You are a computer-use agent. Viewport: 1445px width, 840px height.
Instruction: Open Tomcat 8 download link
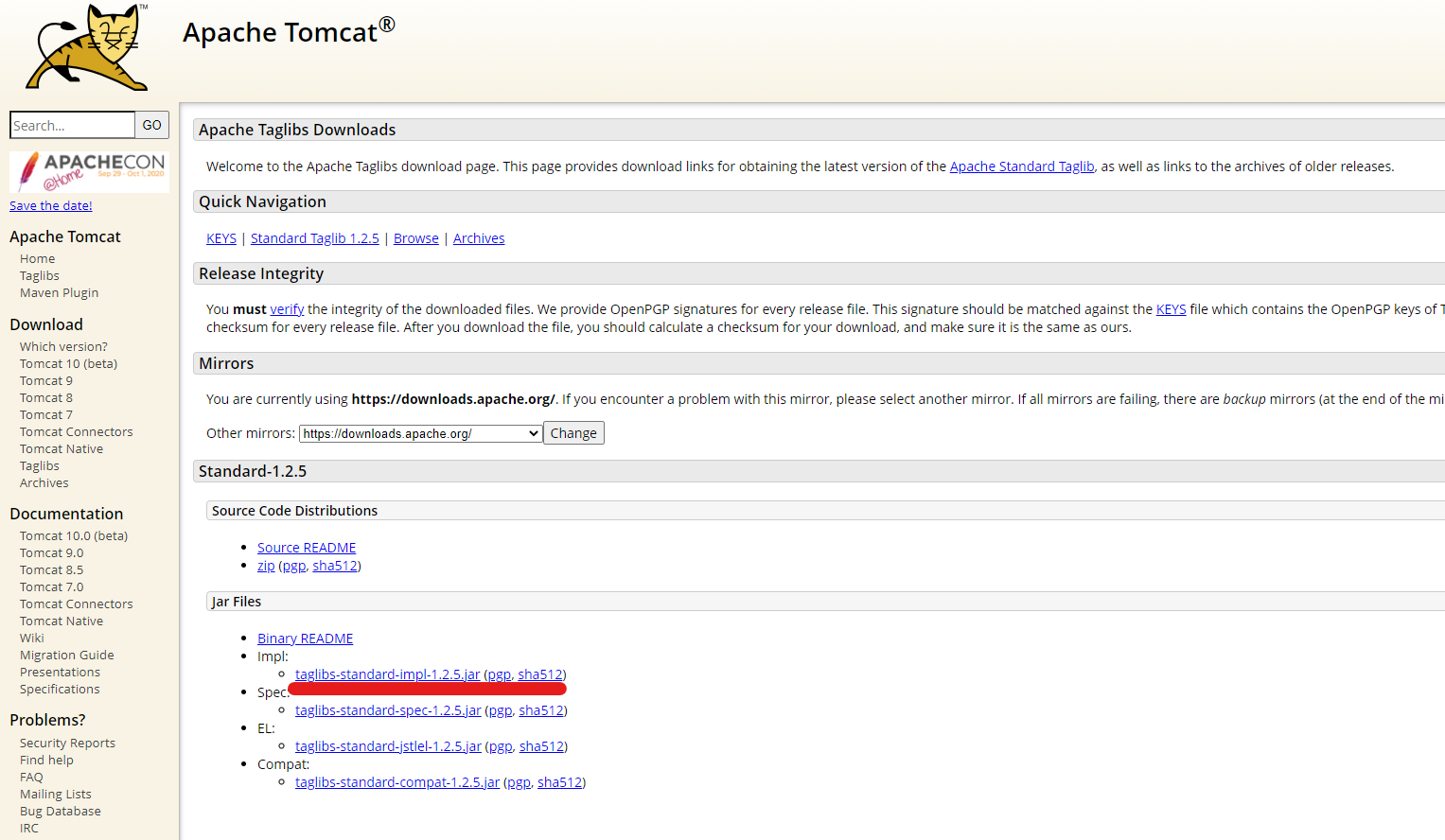tap(46, 397)
